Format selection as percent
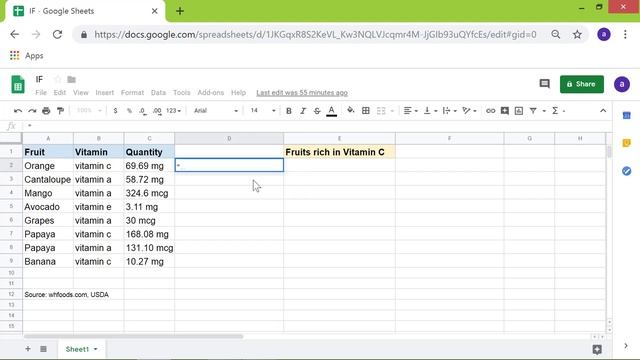 [129, 111]
